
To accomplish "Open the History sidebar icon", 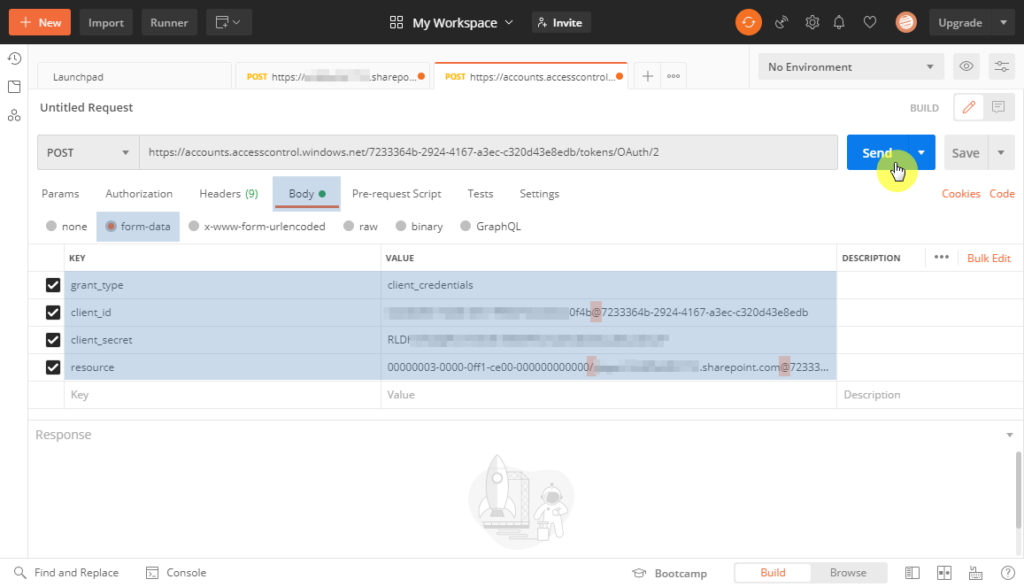I will (14, 59).
